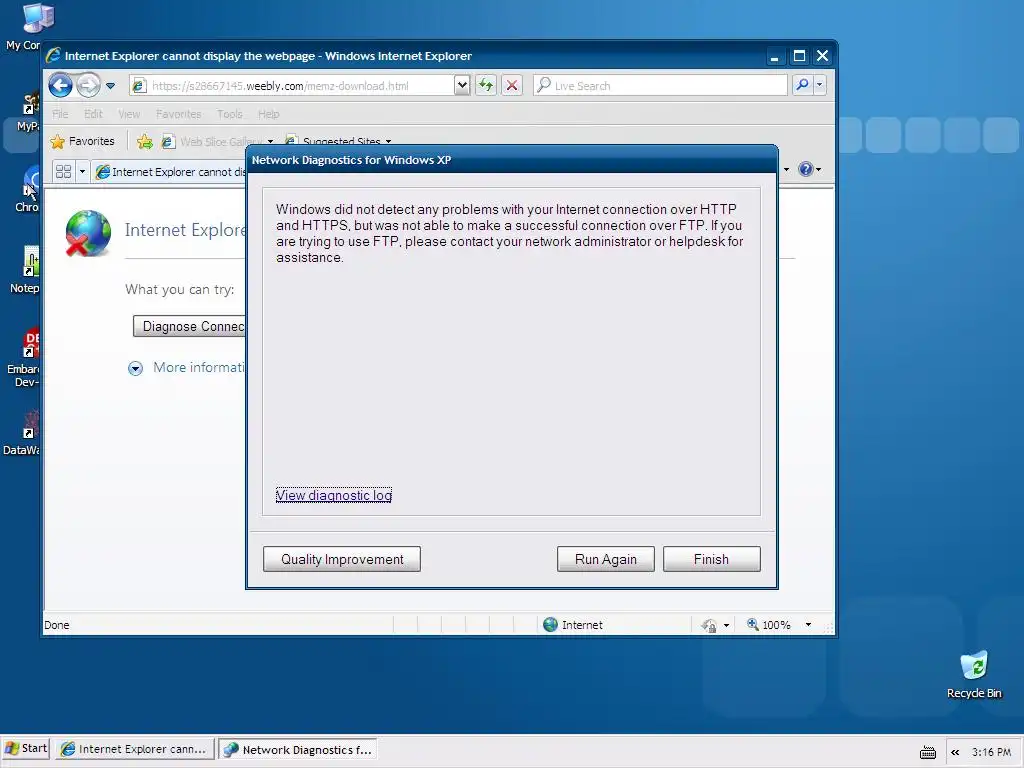1024x768 pixels.
Task: Select the DataWarrior desktop icon
Action: tap(24, 431)
